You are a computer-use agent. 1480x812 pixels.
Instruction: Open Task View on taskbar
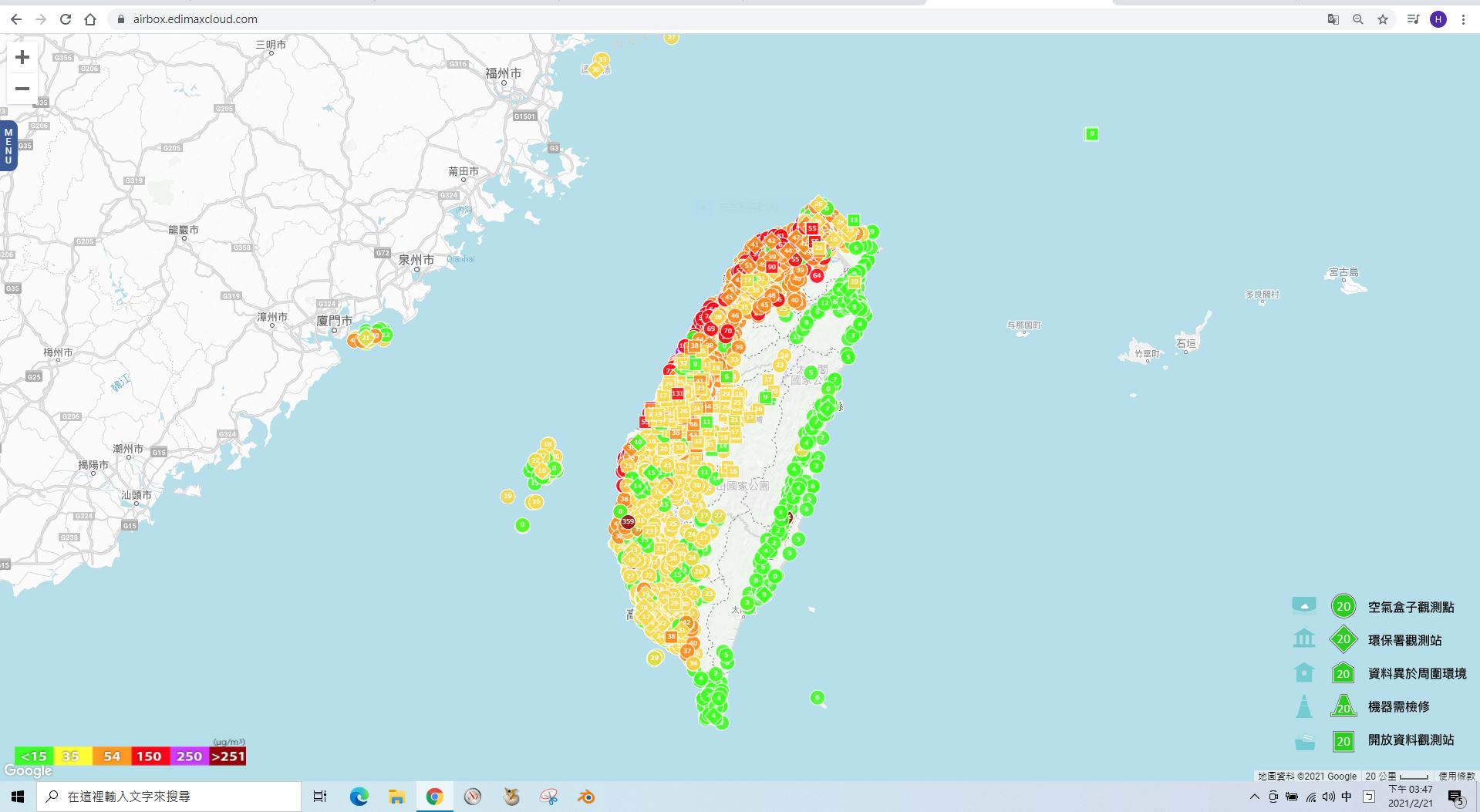[x=320, y=797]
